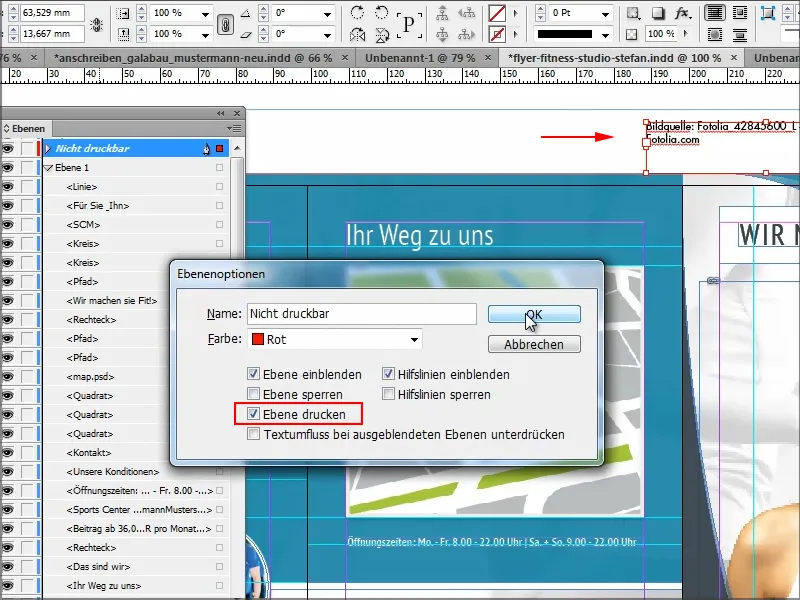Open the stroke weight 0 Pt dropdown
Viewport: 800px width, 600px height.
[x=606, y=13]
